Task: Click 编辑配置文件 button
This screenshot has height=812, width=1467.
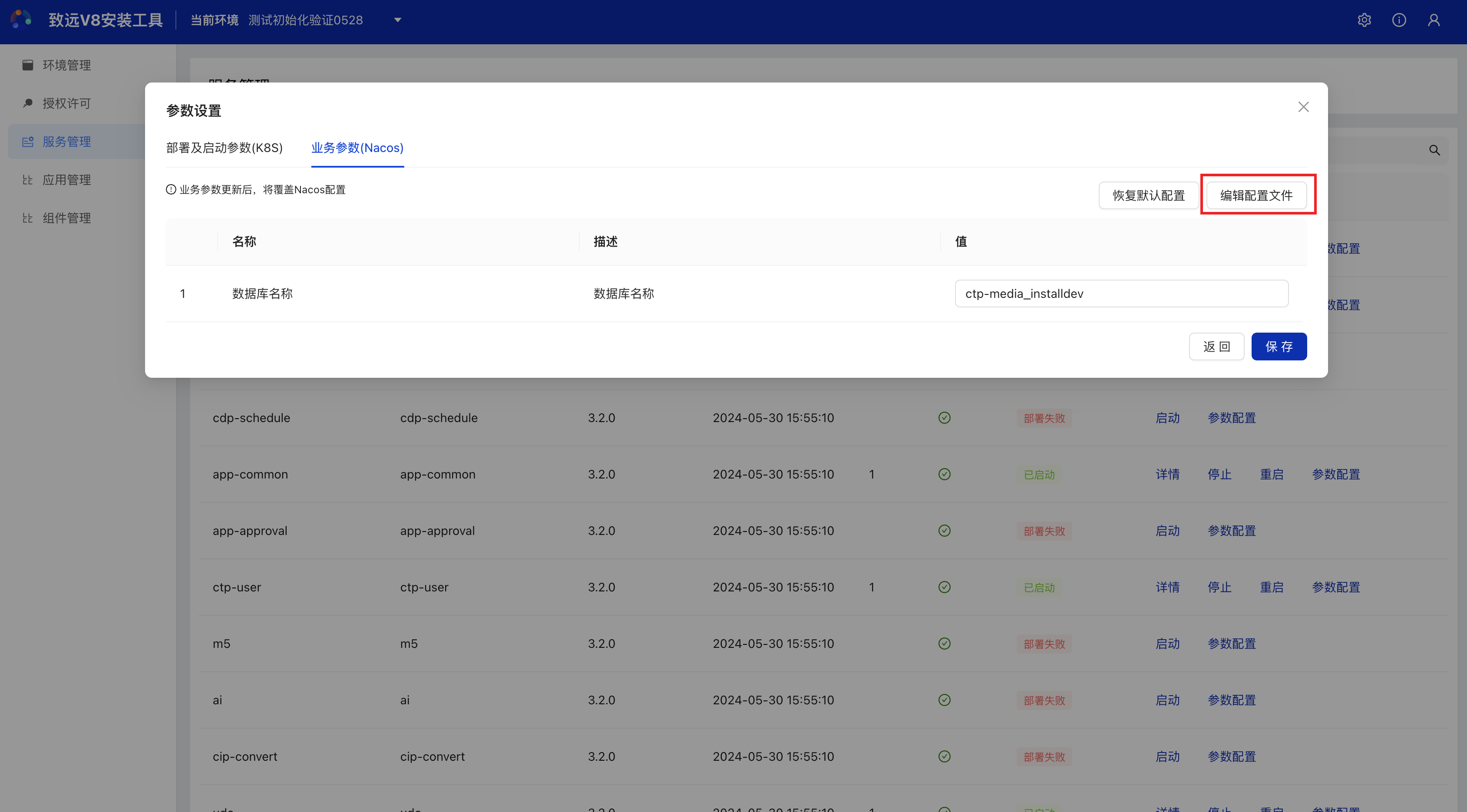Action: (1256, 195)
